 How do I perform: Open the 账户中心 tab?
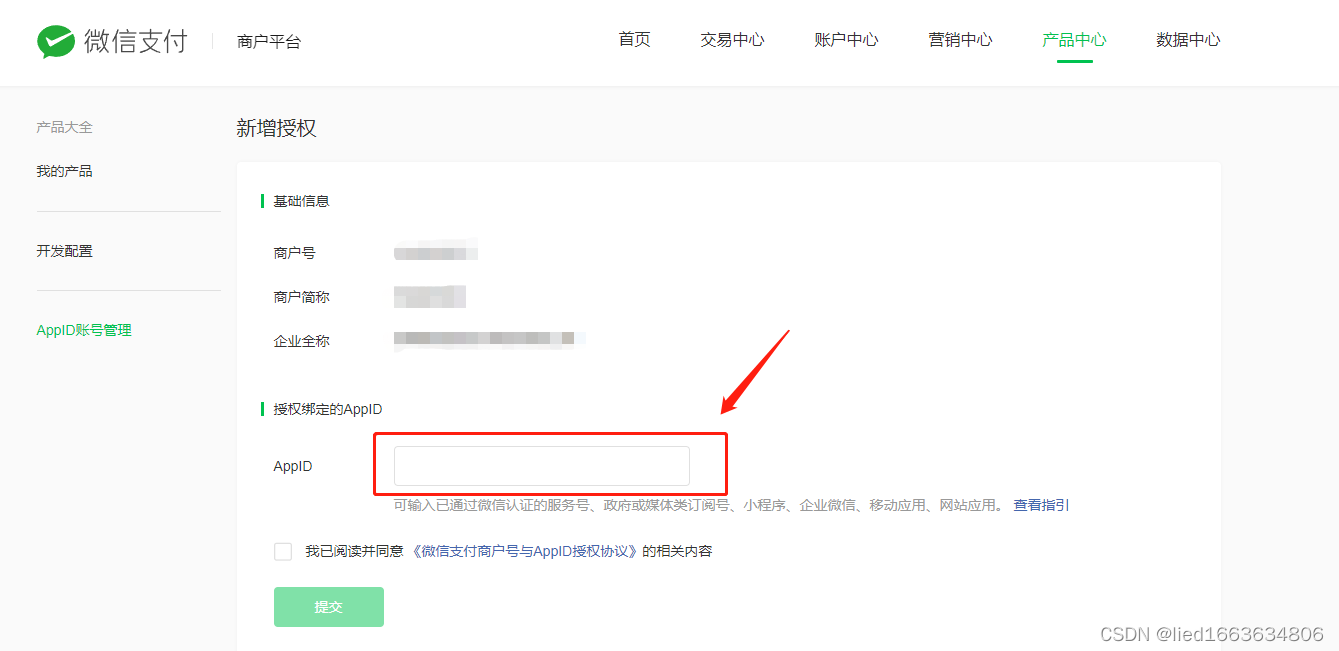(846, 40)
